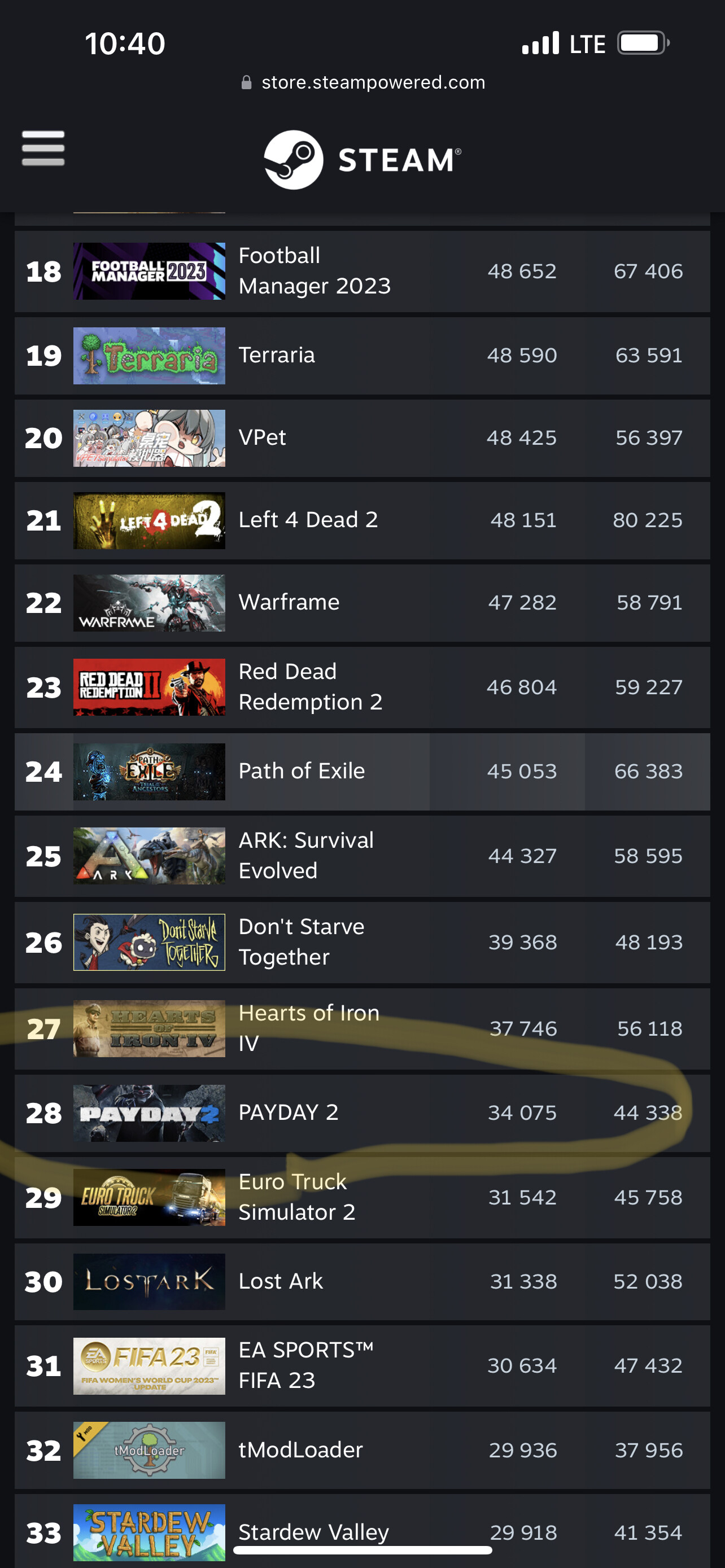725x1568 pixels.
Task: Open the ARK: Survival Evolved title link
Action: [x=306, y=855]
